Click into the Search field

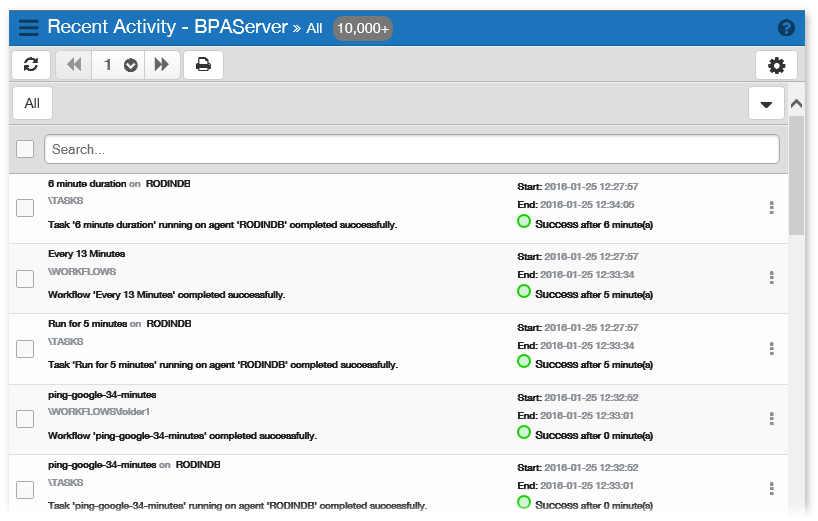click(x=411, y=149)
